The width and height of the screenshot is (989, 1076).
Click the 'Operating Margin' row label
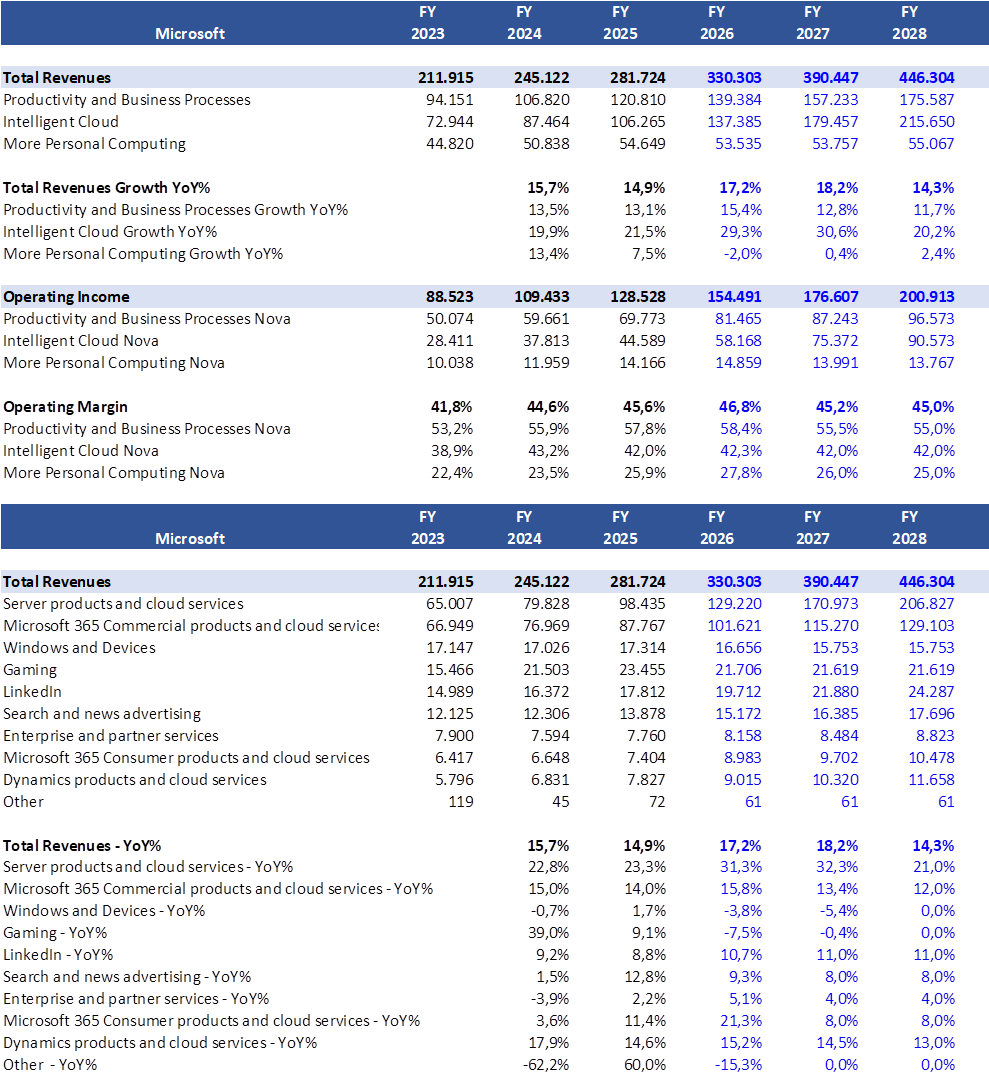pos(65,407)
